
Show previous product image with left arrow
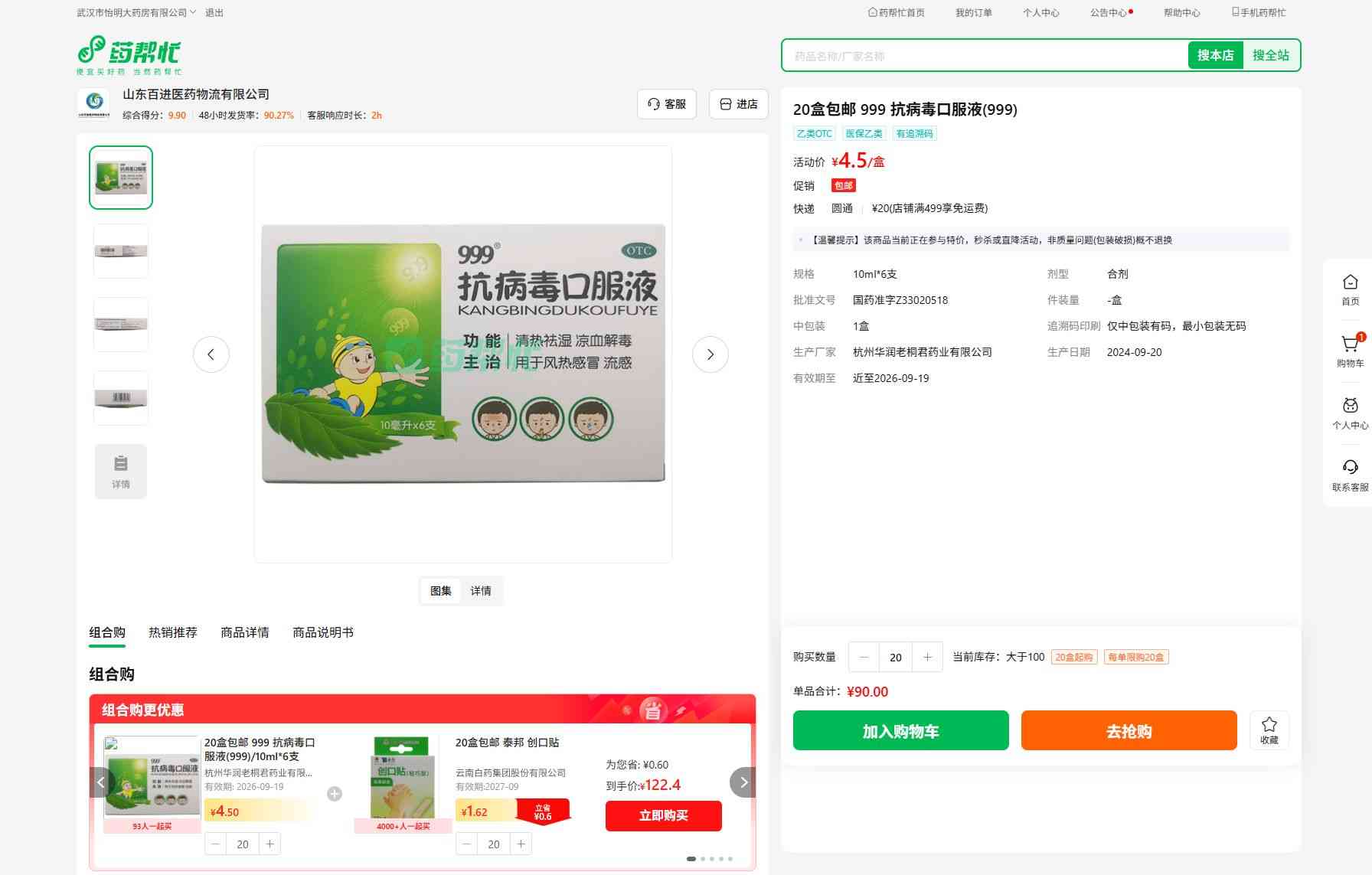pyautogui.click(x=211, y=354)
